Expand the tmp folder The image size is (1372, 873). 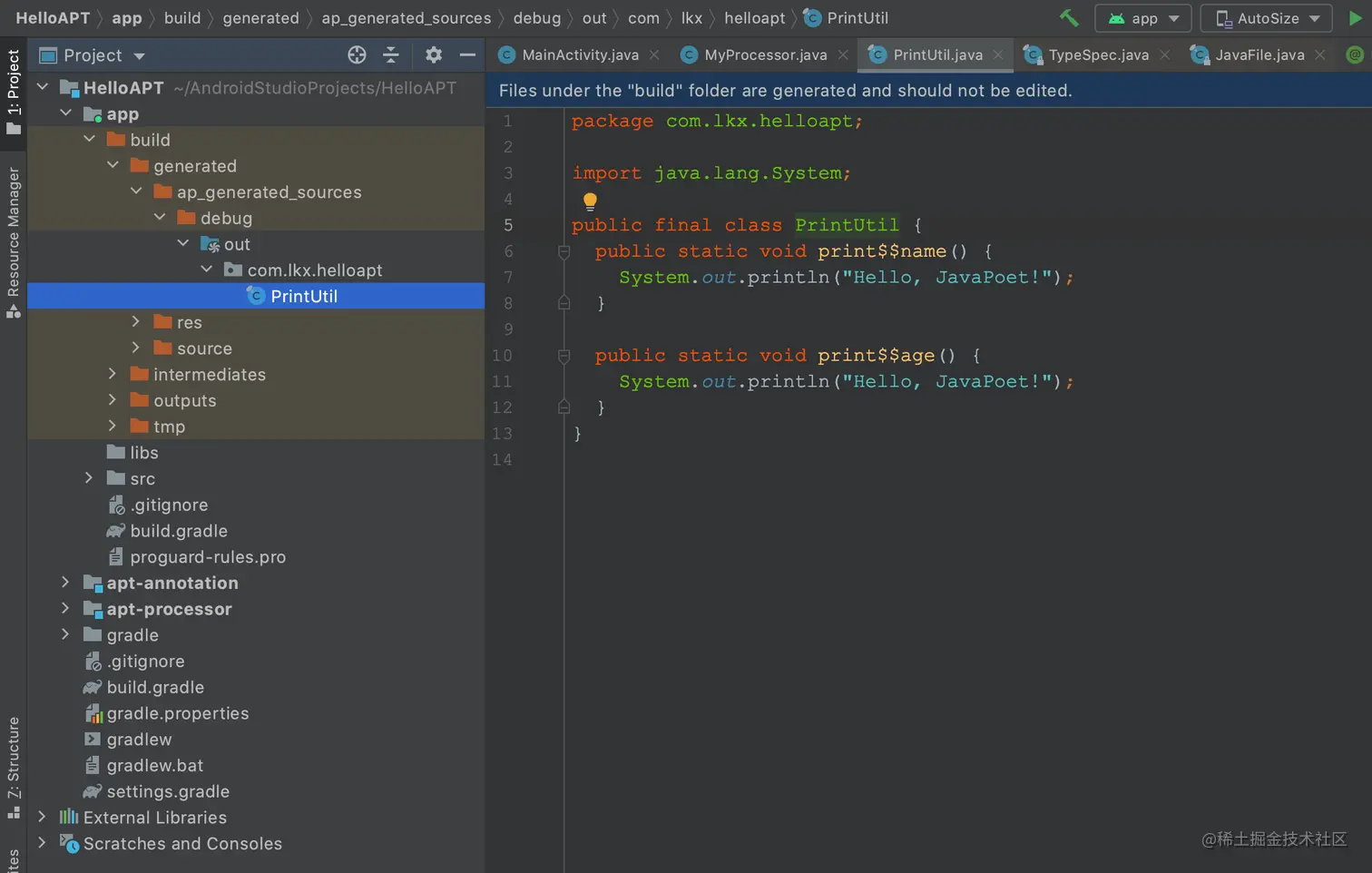(x=113, y=426)
